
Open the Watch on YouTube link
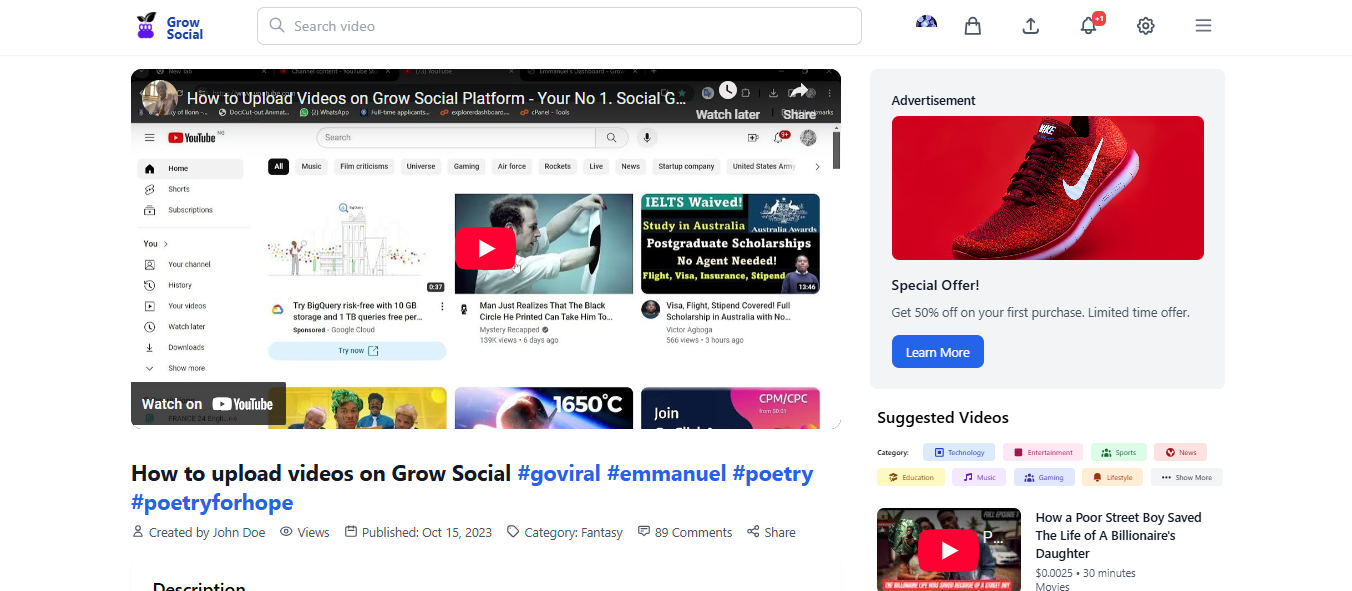208,404
